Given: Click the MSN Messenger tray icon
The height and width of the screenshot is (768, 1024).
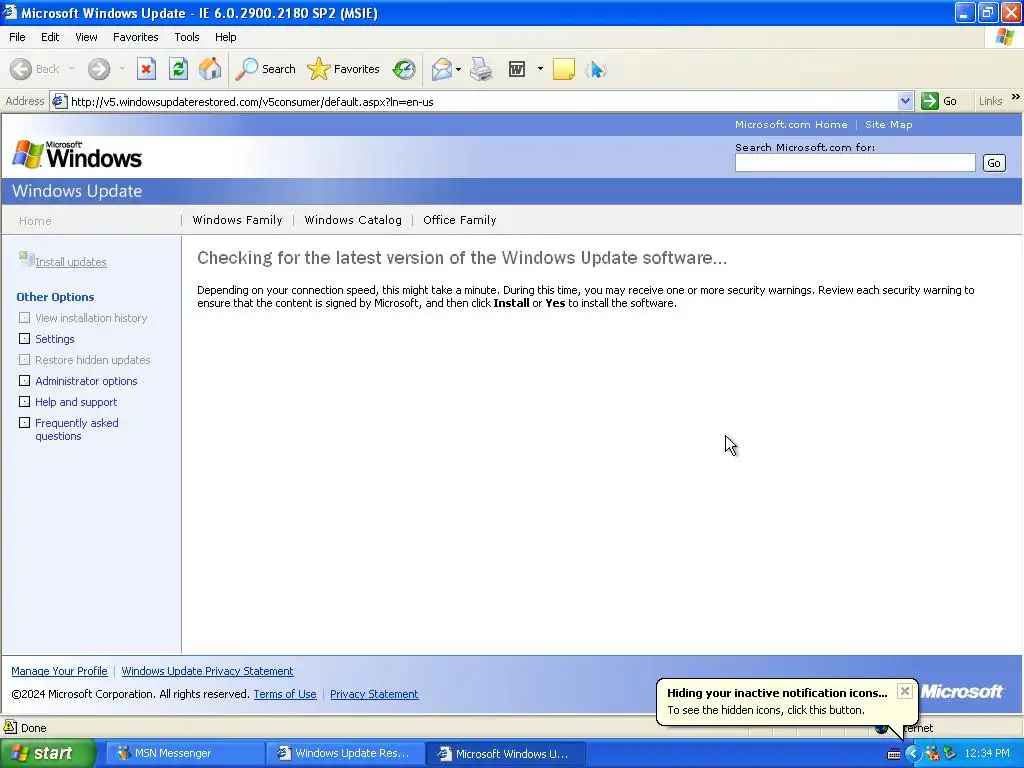Looking at the screenshot, I should coord(932,754).
